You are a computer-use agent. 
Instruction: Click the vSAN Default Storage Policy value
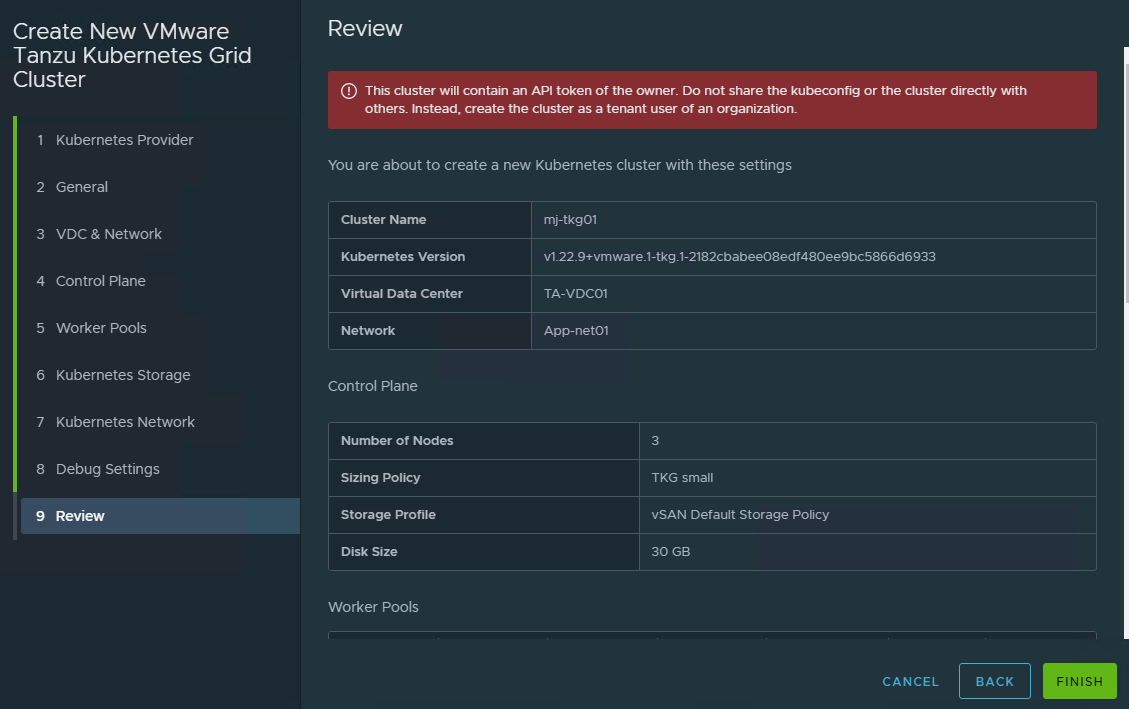(x=740, y=515)
